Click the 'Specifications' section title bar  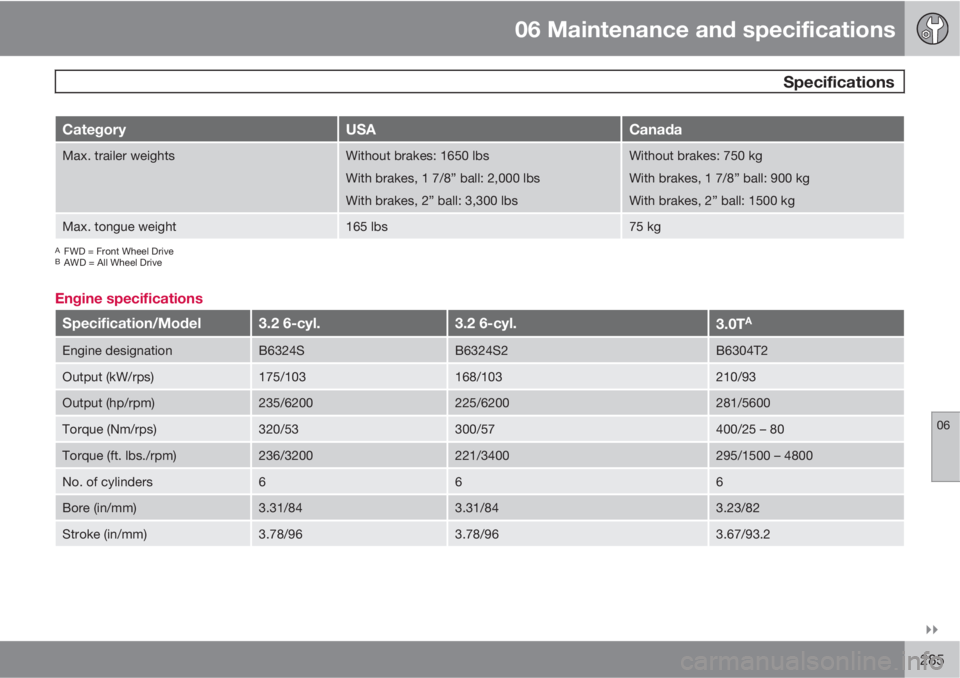pyautogui.click(x=479, y=81)
